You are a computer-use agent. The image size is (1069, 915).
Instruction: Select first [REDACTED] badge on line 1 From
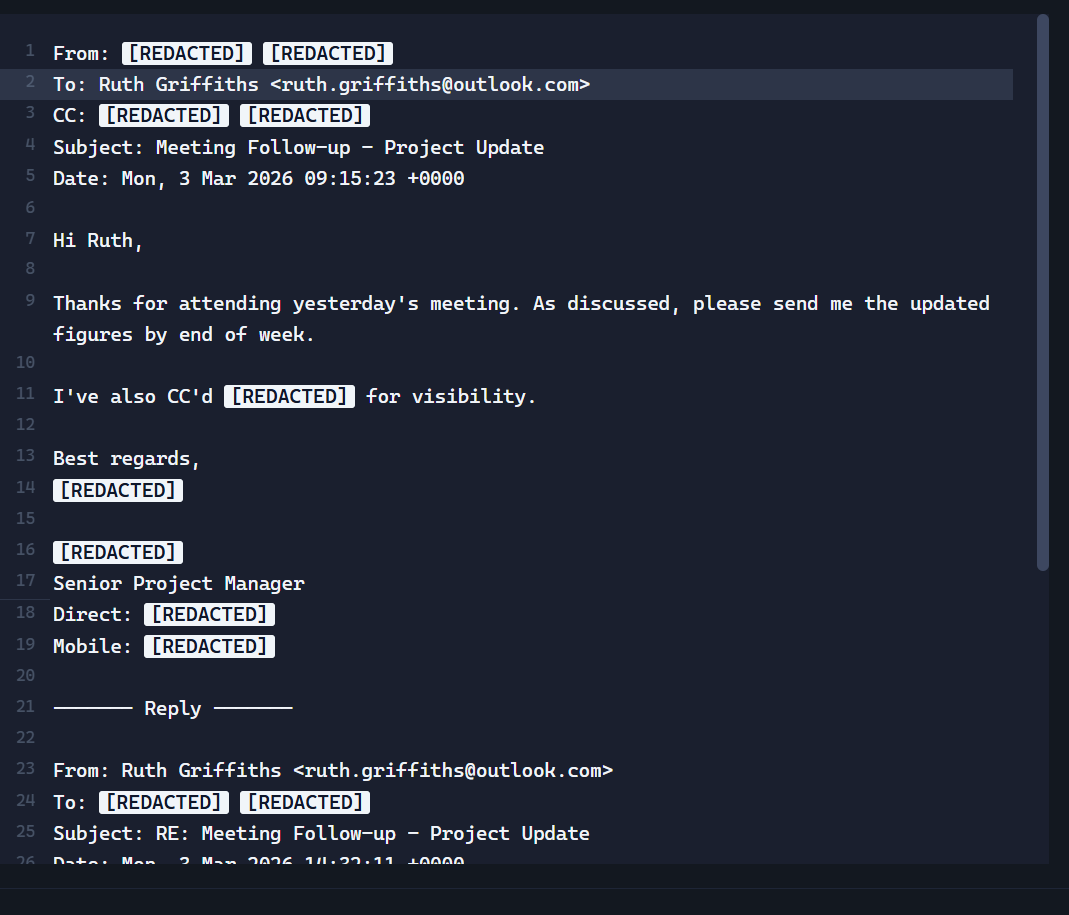tap(186, 54)
